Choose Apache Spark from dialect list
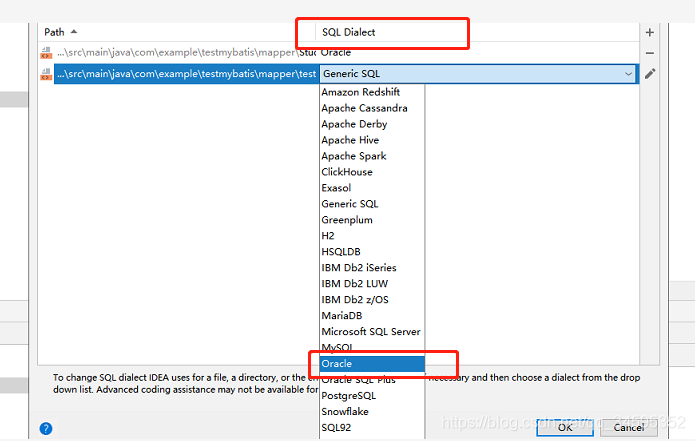This screenshot has height=441, width=695. click(x=371, y=156)
